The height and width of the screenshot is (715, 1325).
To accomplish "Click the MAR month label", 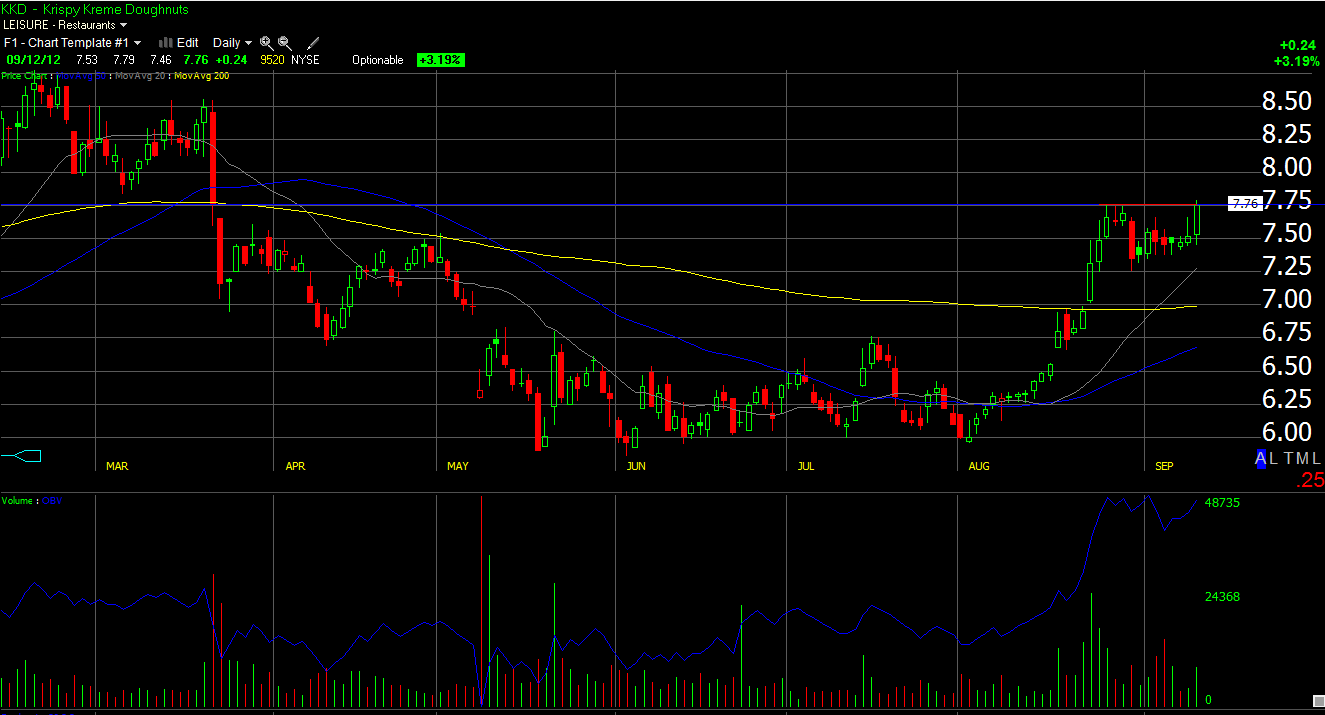I will (x=117, y=467).
